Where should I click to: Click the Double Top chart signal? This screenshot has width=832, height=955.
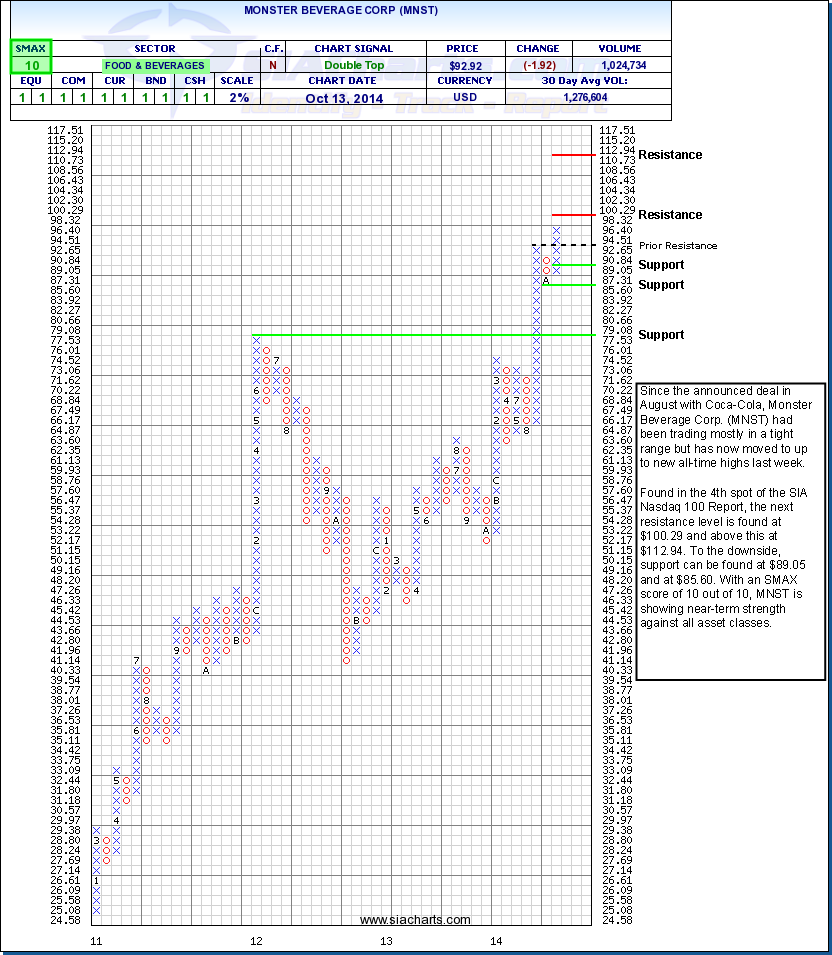point(353,65)
